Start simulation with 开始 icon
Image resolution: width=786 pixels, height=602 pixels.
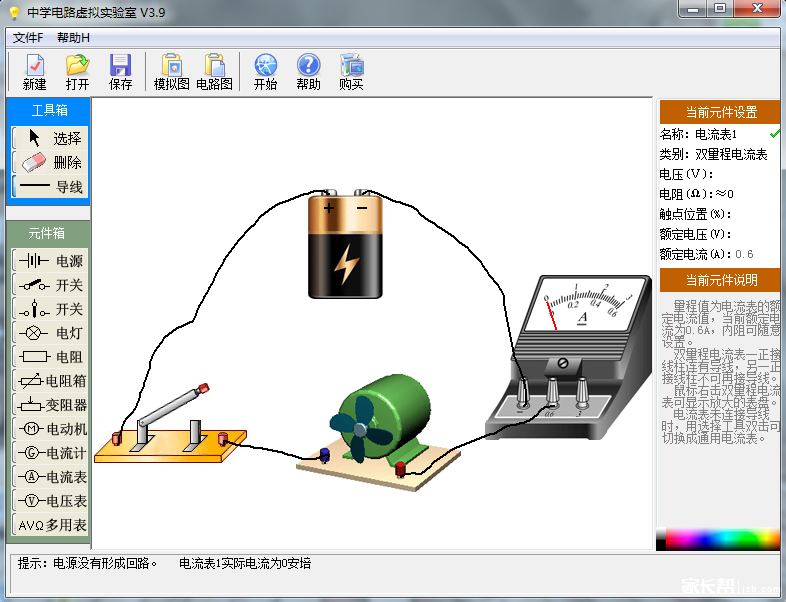coord(265,72)
